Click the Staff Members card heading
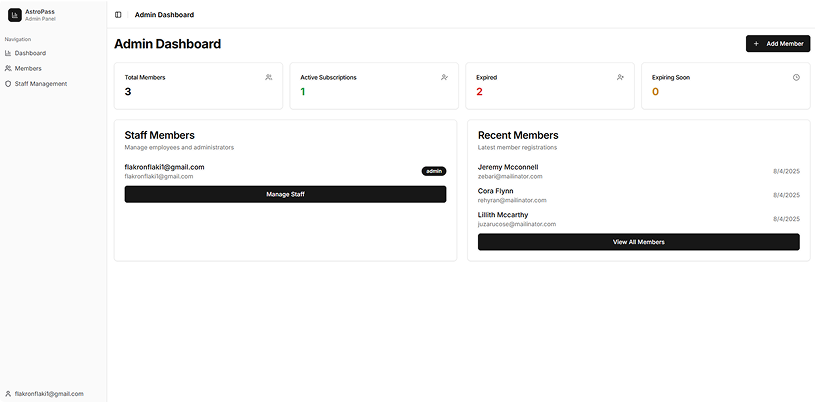Image resolution: width=815 pixels, height=402 pixels. 160,135
